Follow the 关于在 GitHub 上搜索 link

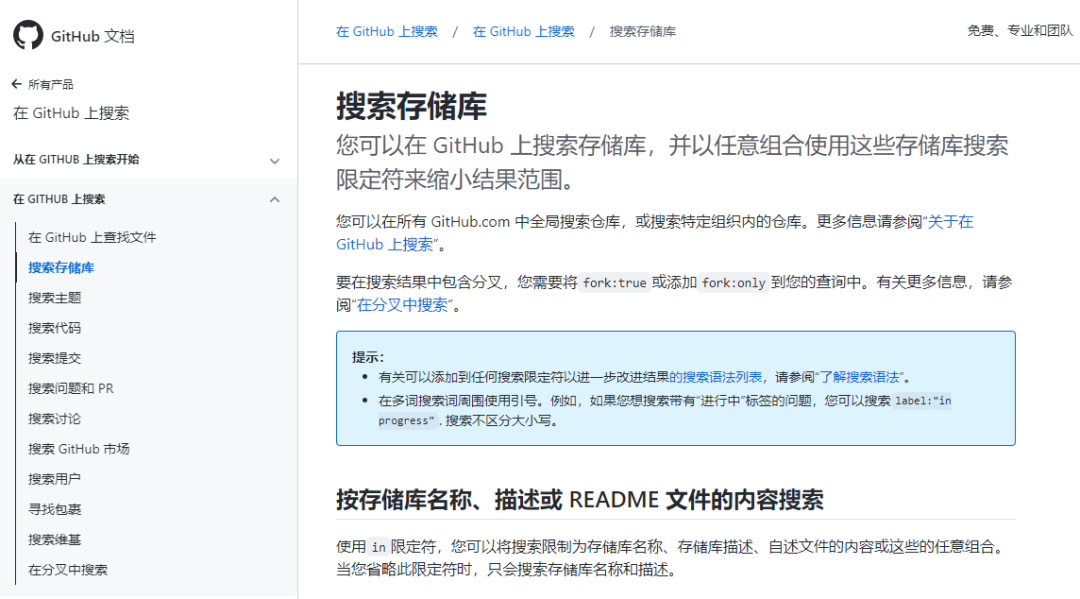click(x=951, y=222)
